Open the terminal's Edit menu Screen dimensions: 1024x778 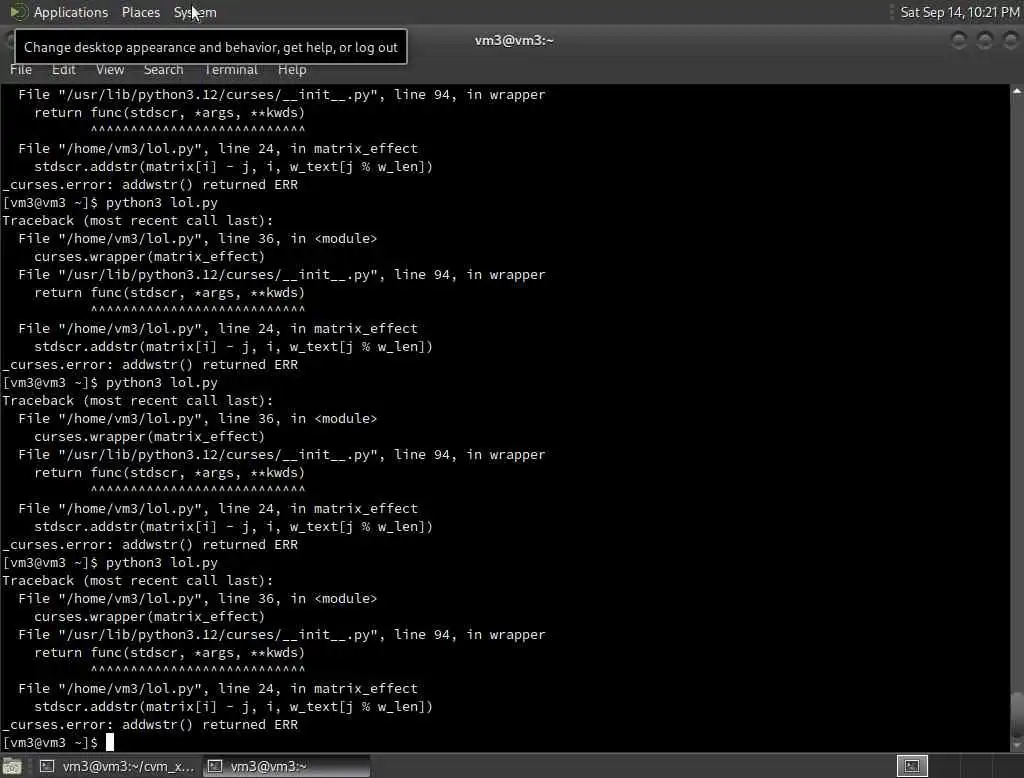pyautogui.click(x=63, y=70)
